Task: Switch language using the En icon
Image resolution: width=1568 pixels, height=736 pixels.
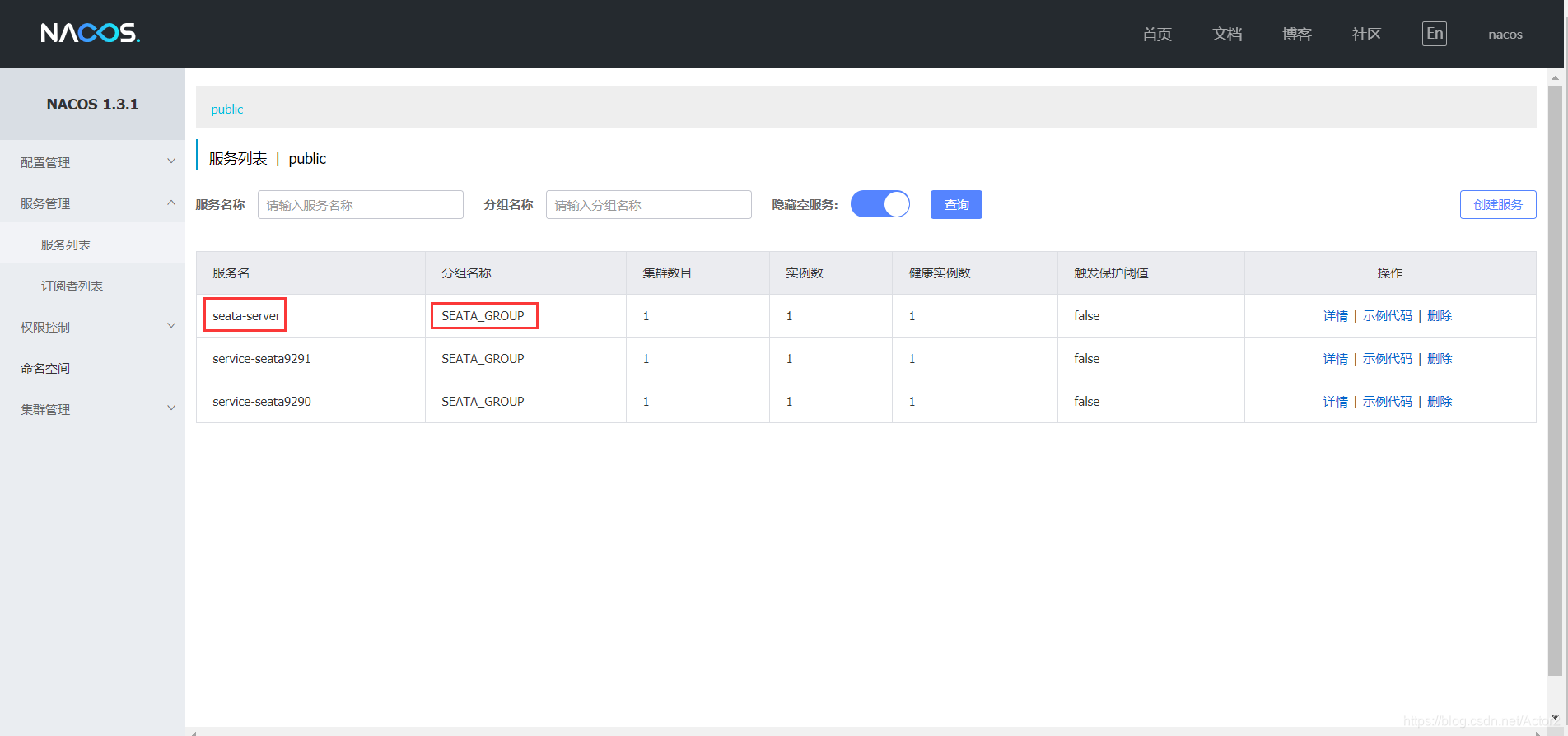Action: click(x=1435, y=34)
